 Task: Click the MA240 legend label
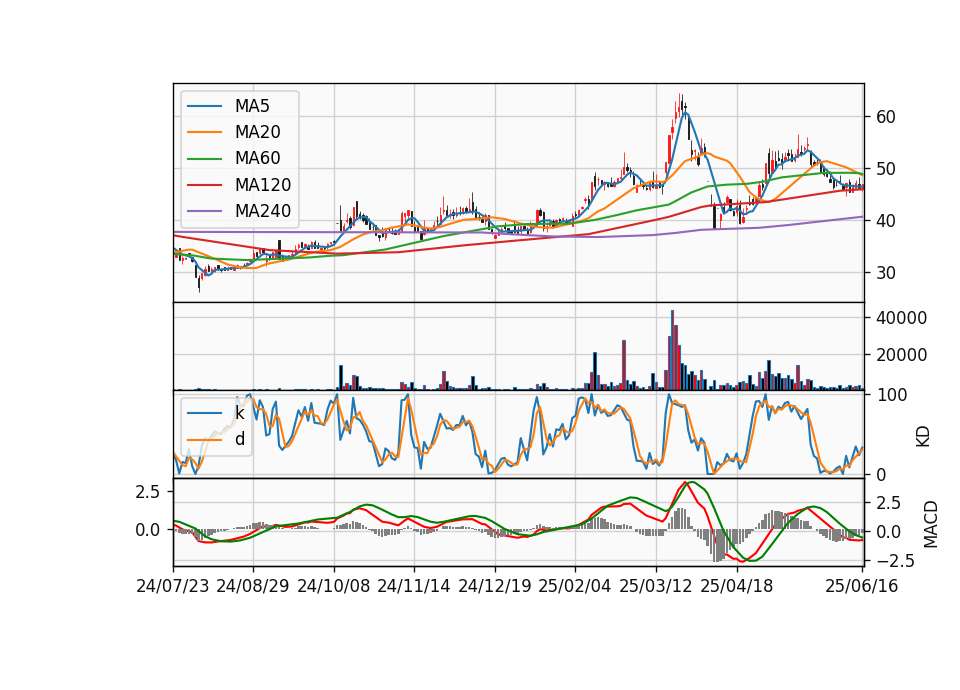tap(263, 211)
